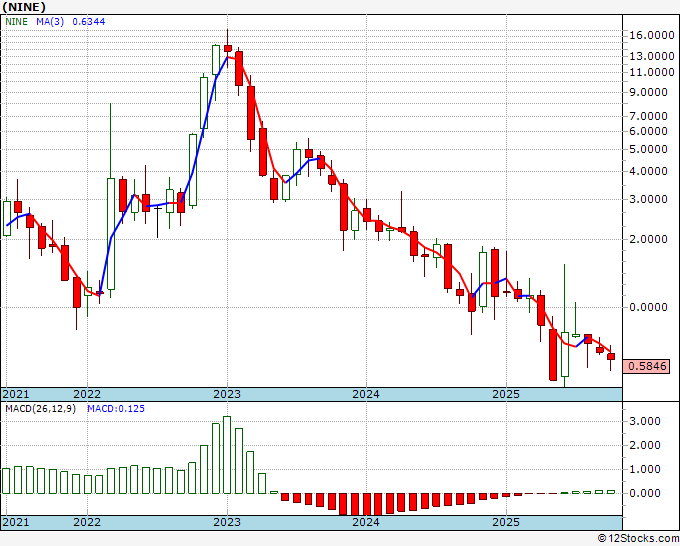The height and width of the screenshot is (546, 680).
Task: Click the (NINE) ticker title
Action: pos(23,6)
